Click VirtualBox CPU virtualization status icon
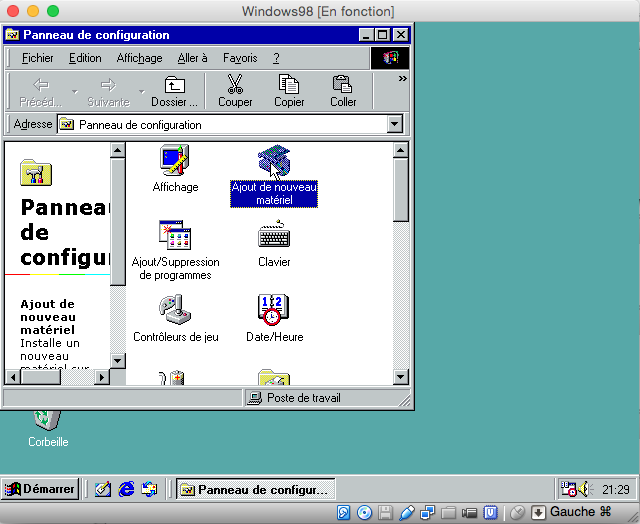640x524 pixels. [x=490, y=513]
